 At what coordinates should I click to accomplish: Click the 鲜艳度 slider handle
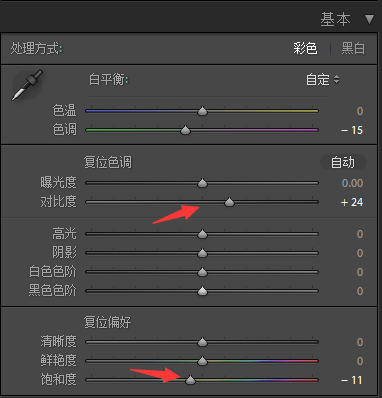point(202,361)
